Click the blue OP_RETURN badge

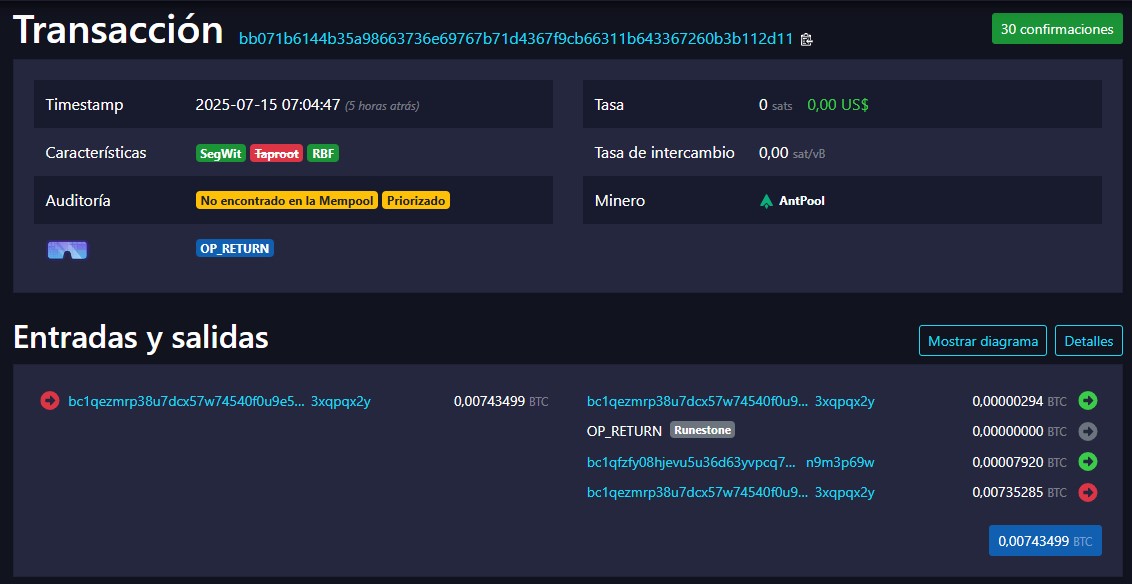tap(235, 248)
